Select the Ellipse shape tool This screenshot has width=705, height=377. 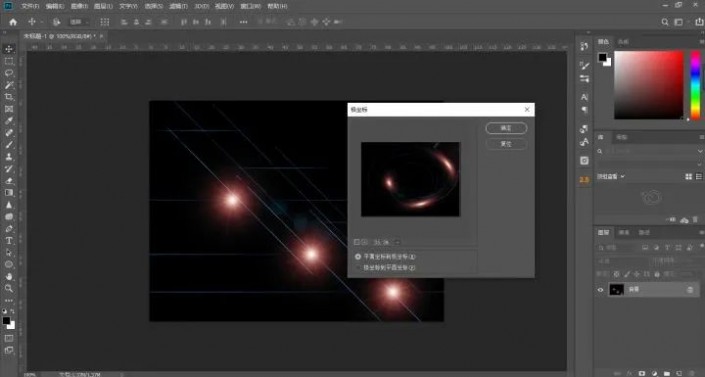[x=9, y=265]
